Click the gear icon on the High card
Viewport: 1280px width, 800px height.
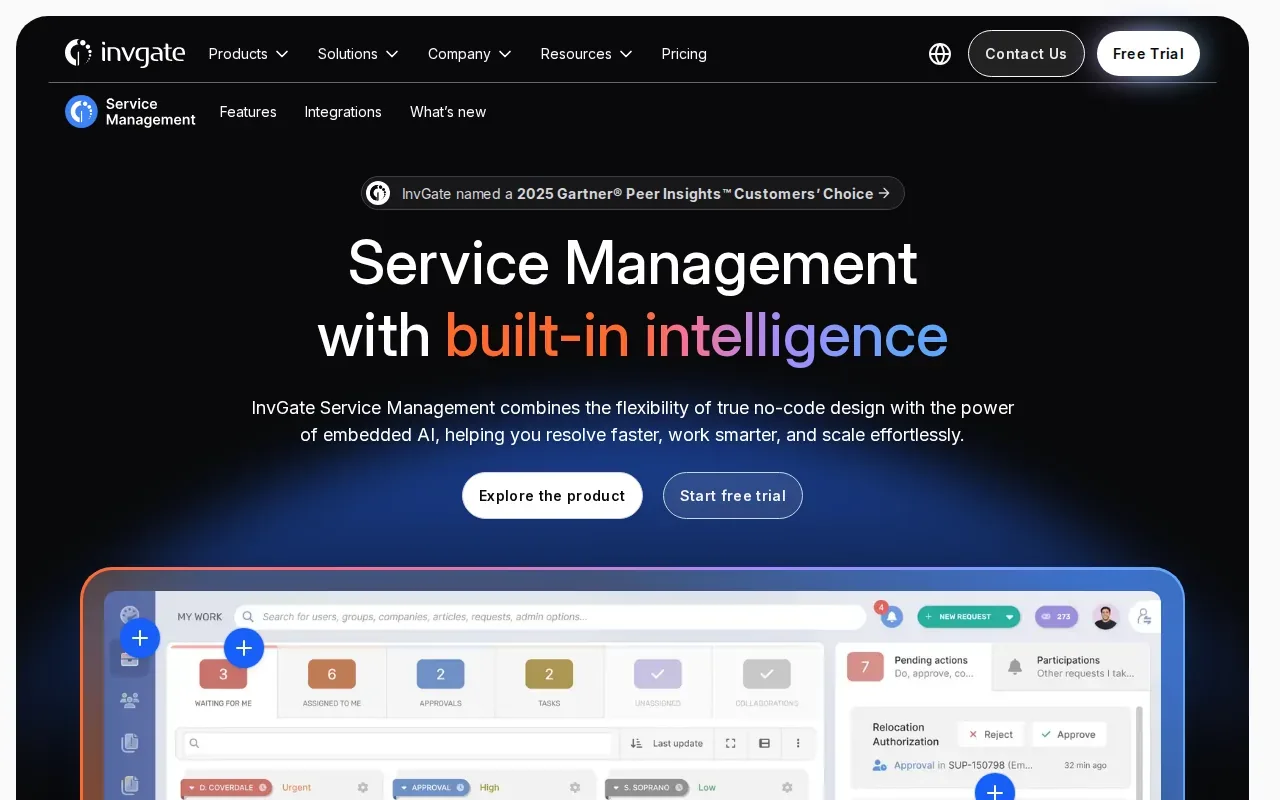pyautogui.click(x=576, y=788)
